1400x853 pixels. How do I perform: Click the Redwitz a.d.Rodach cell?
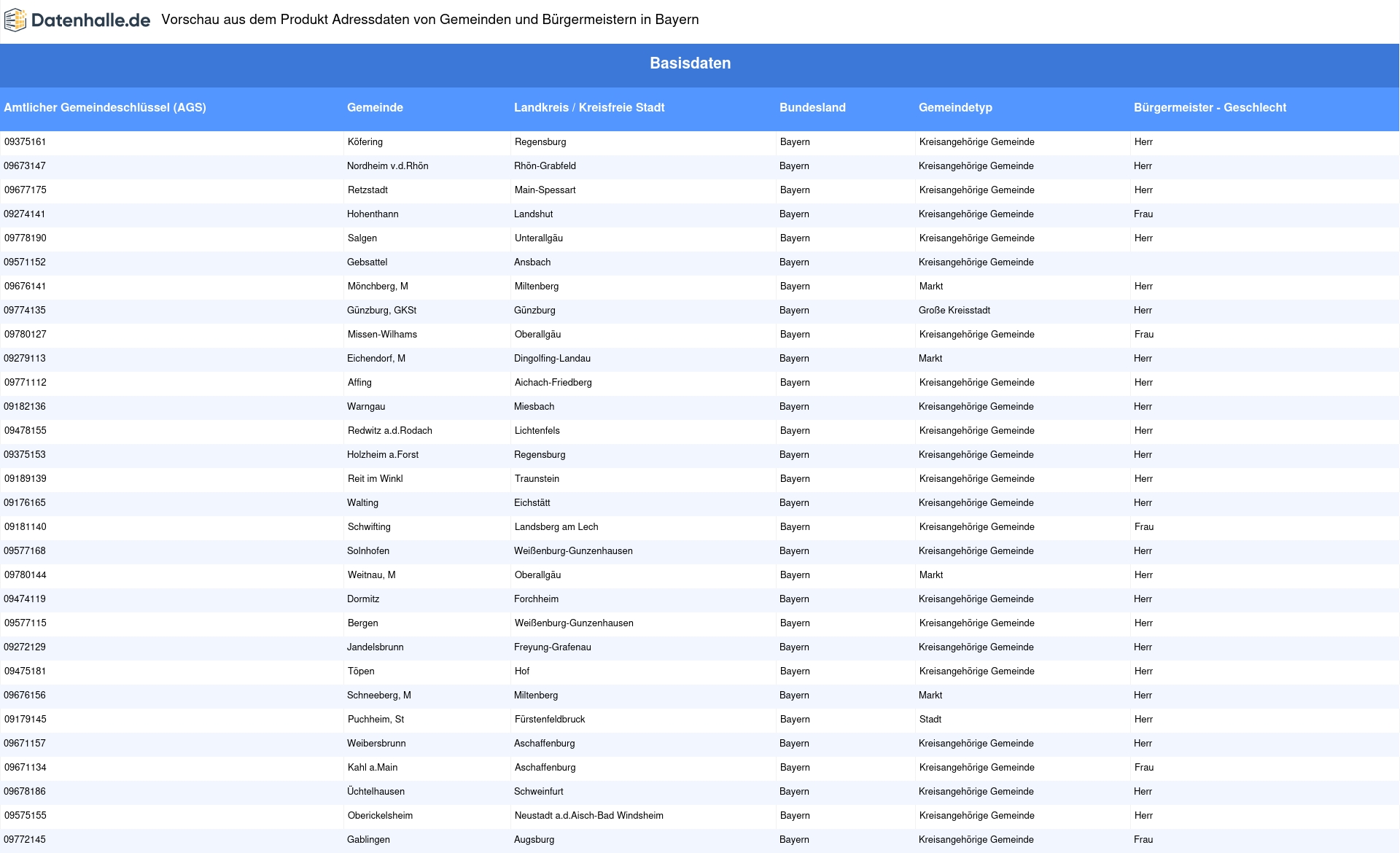[389, 431]
